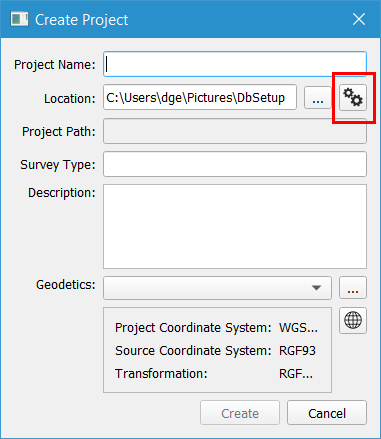Click the globe coordinate system icon
The width and height of the screenshot is (381, 439).
coord(353,320)
